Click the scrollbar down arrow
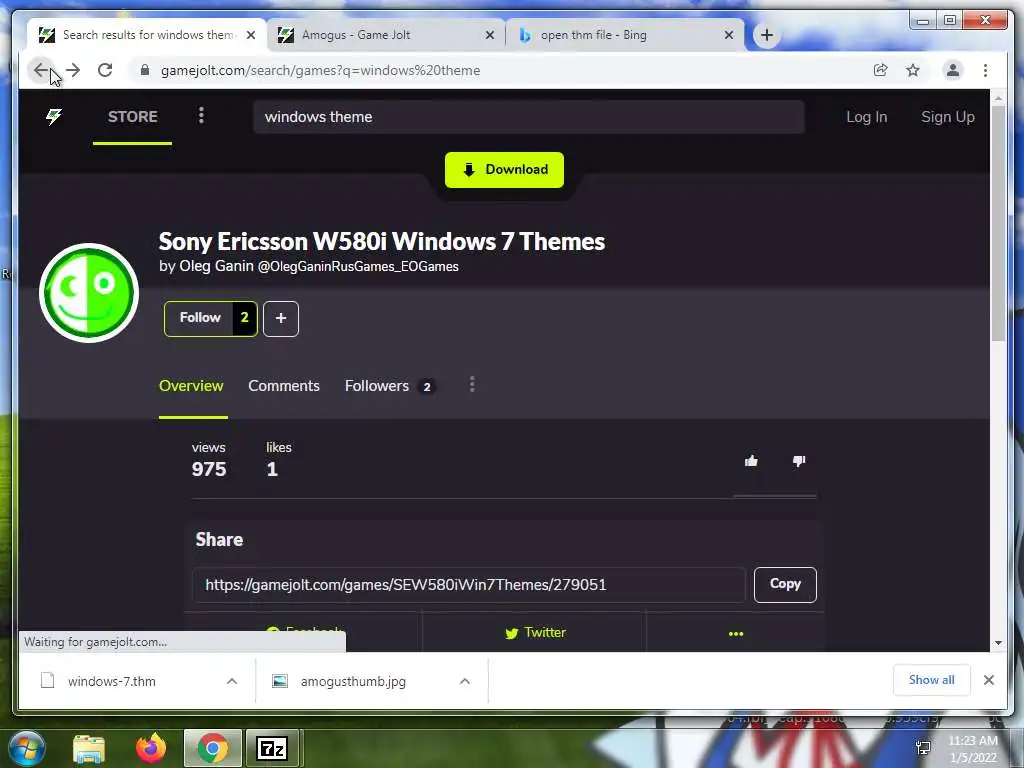1024x768 pixels. point(998,643)
